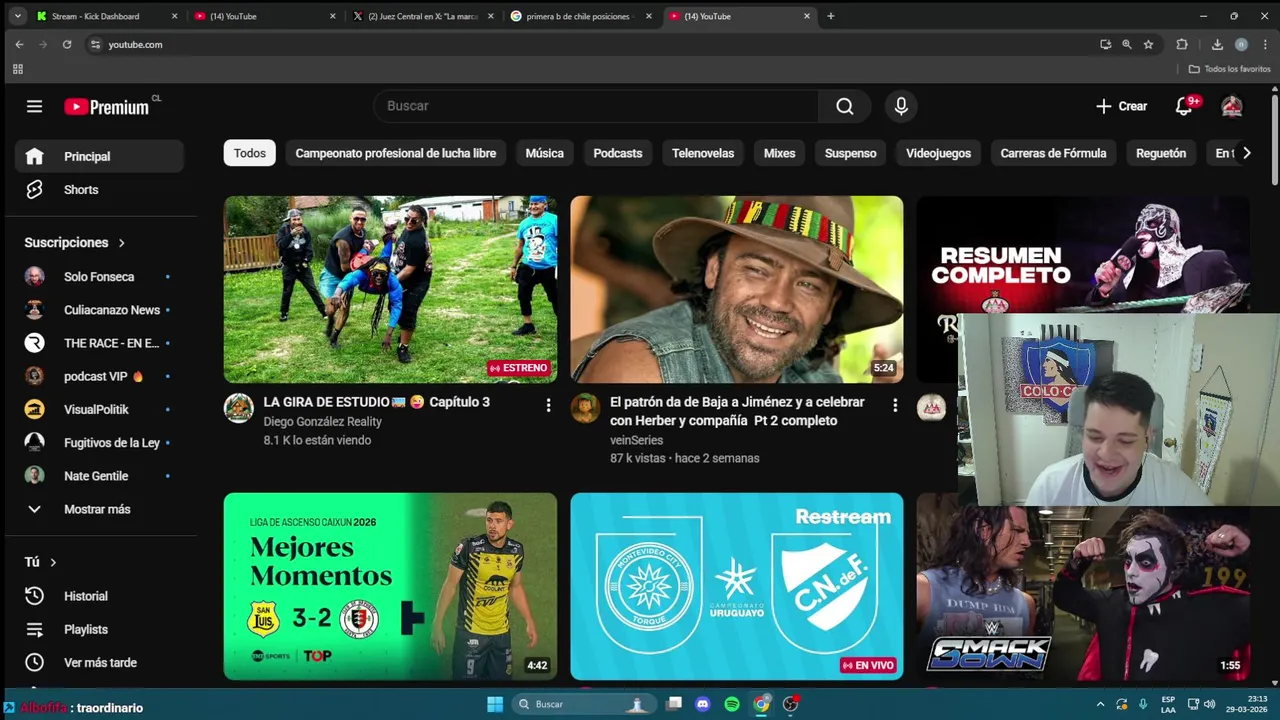Viewport: 1280px width, 720px height.
Task: Expand the Tú section
Action: [x=40, y=562]
